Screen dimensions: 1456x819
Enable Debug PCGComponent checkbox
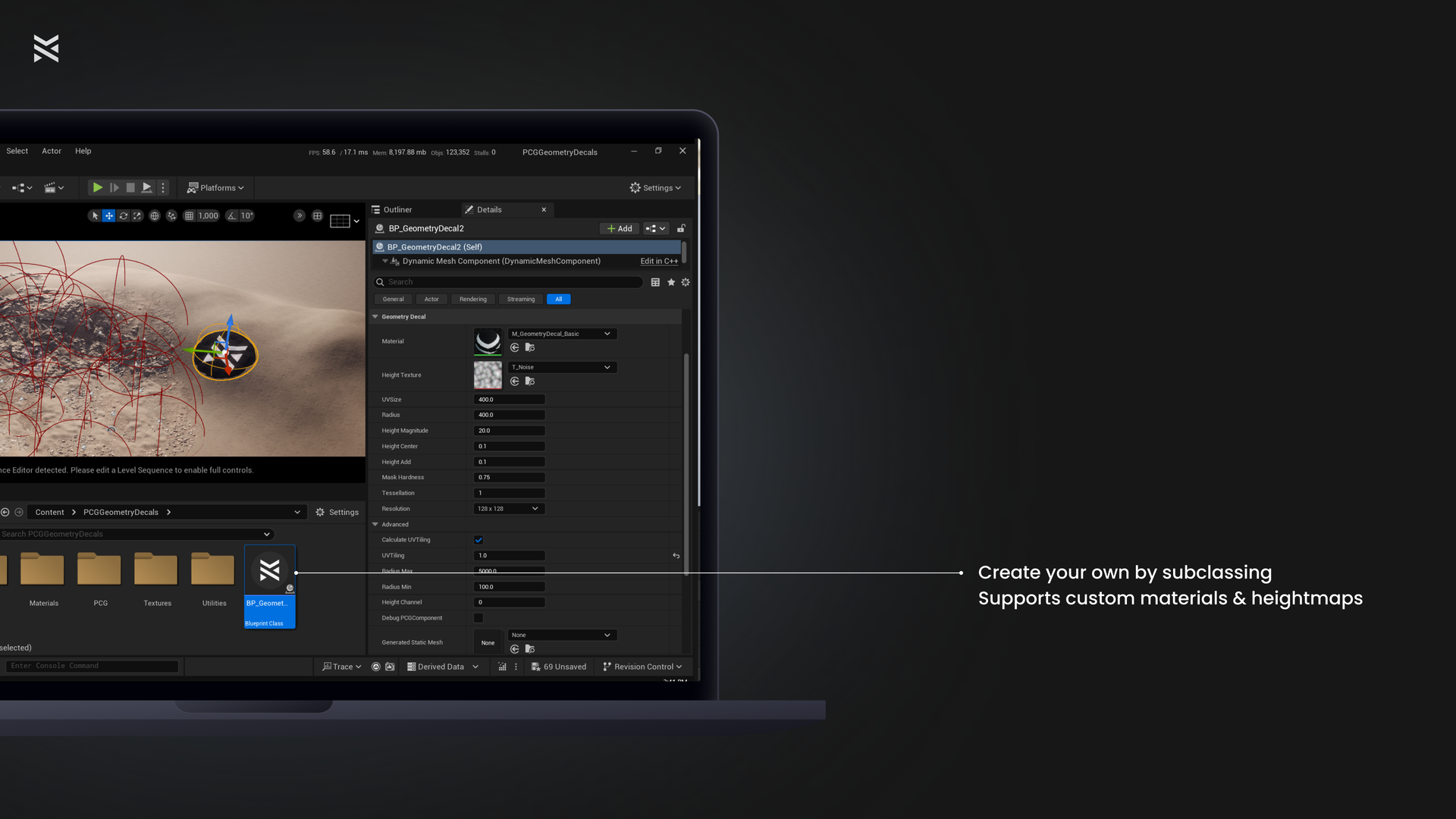(x=479, y=618)
